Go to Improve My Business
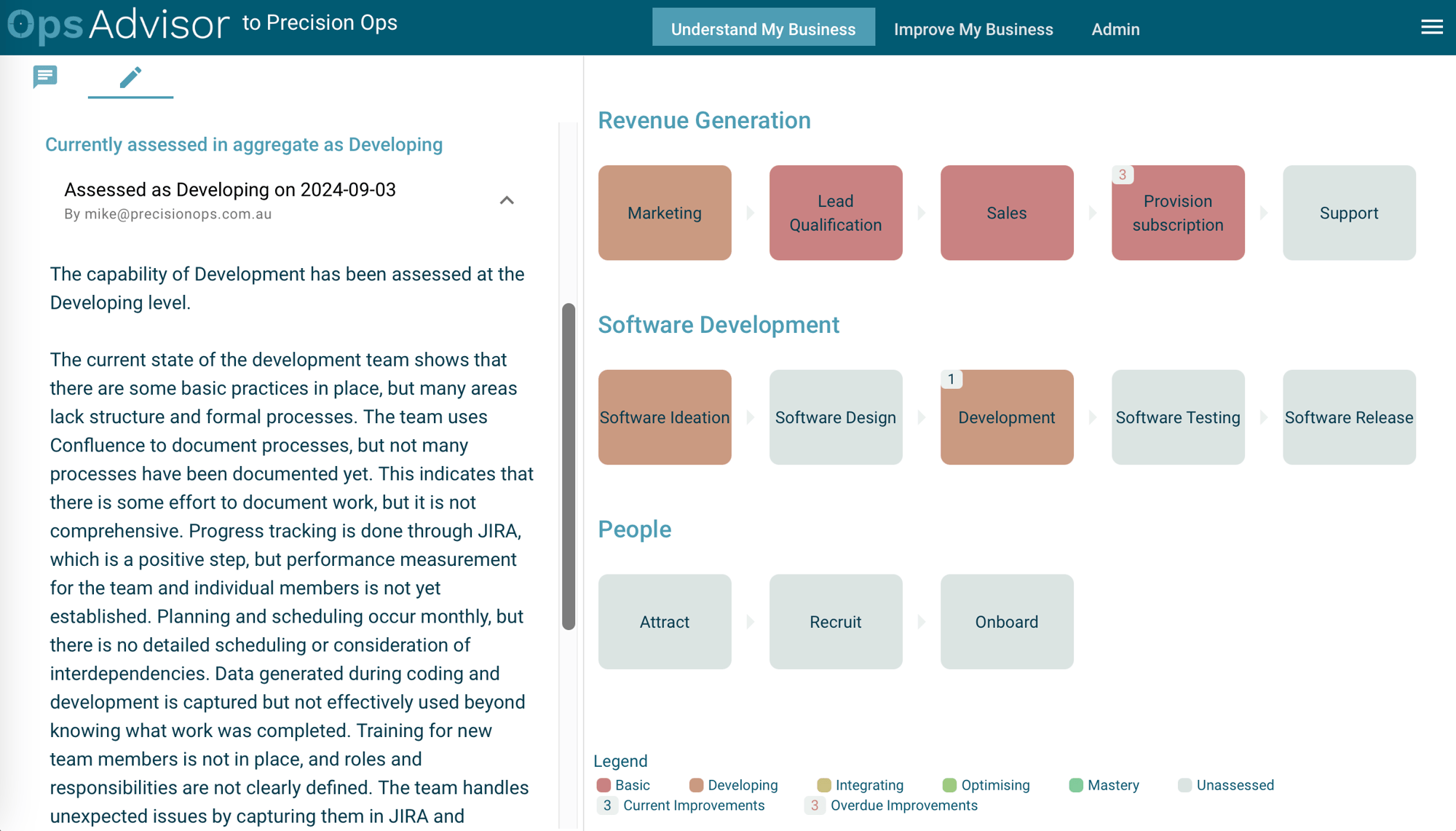 [973, 29]
